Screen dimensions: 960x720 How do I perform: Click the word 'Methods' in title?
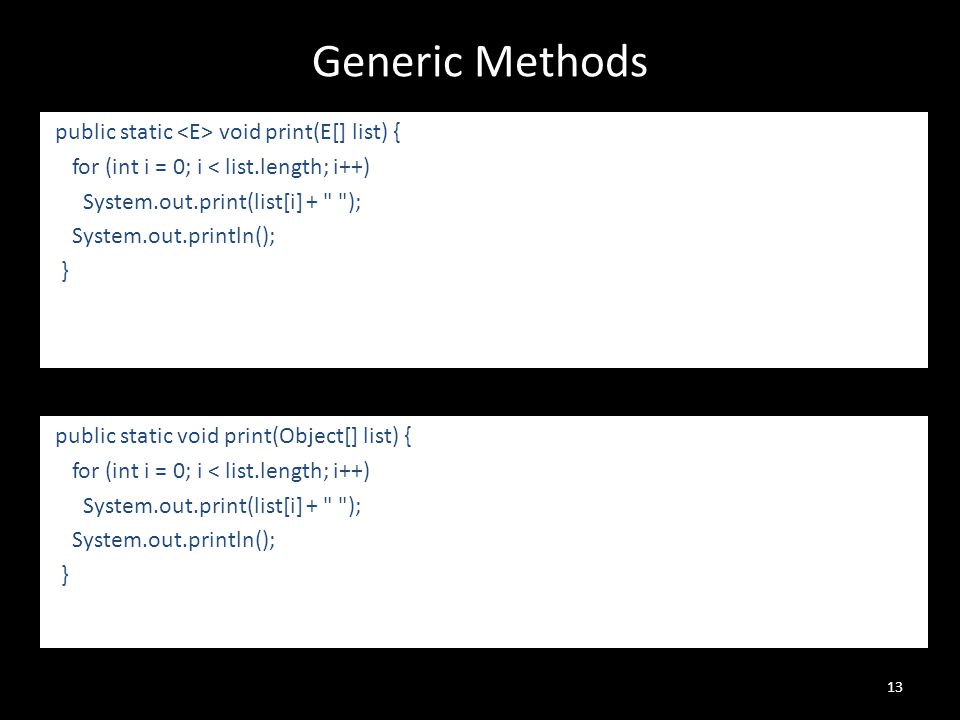(560, 61)
